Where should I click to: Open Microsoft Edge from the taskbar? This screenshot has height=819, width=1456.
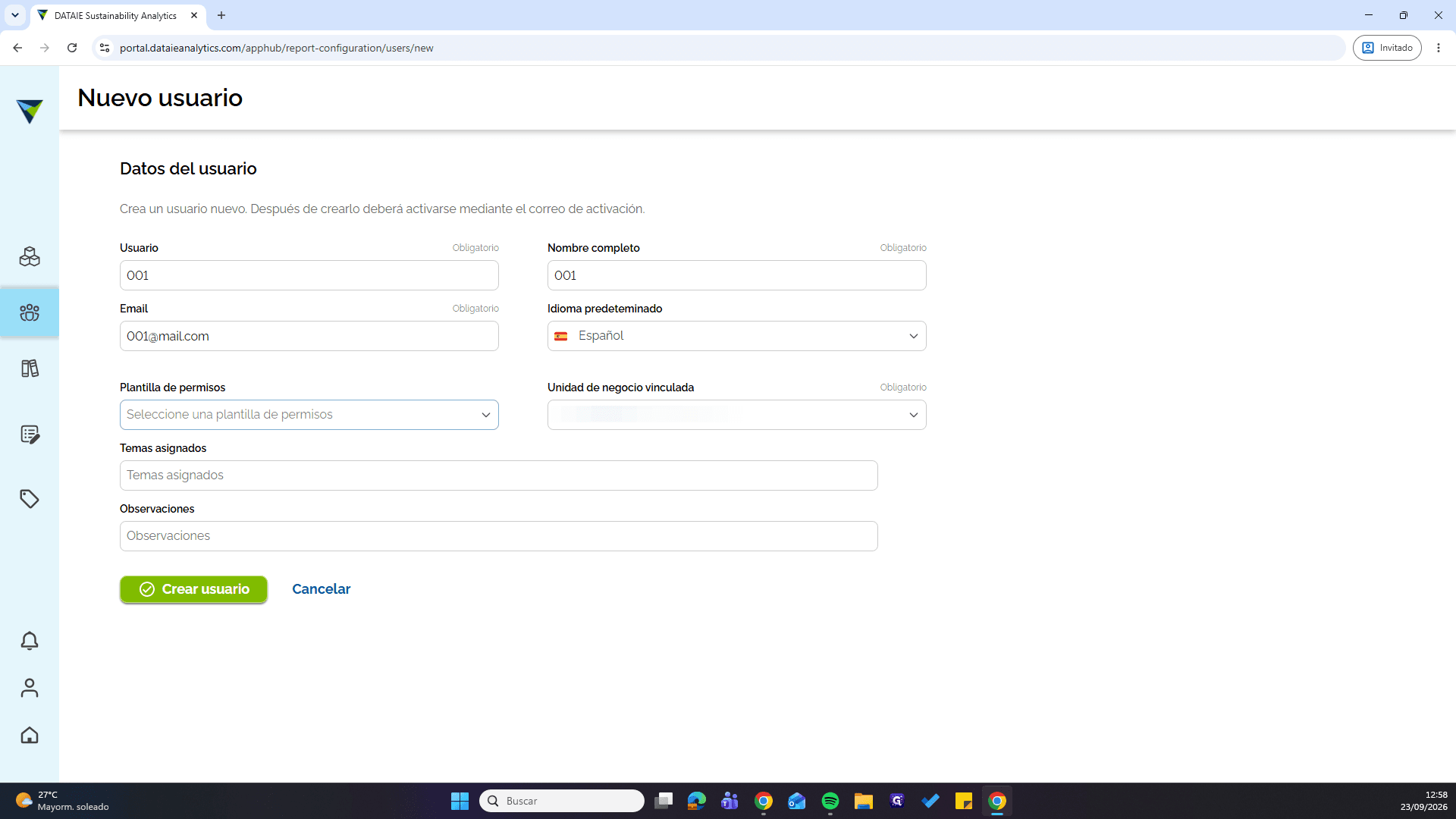click(x=697, y=801)
